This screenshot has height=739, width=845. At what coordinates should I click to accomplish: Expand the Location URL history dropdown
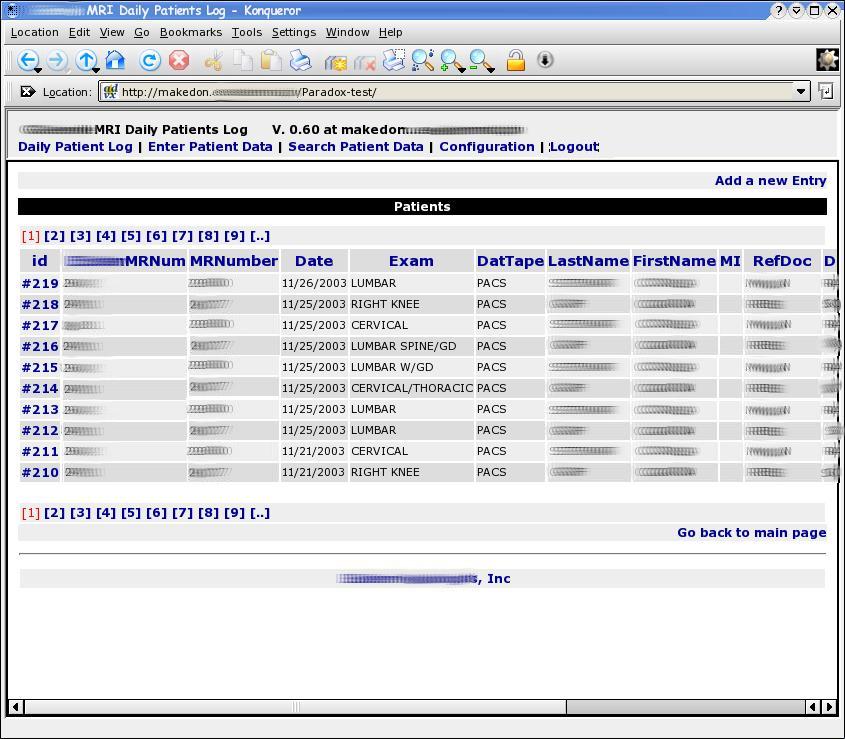pyautogui.click(x=801, y=92)
